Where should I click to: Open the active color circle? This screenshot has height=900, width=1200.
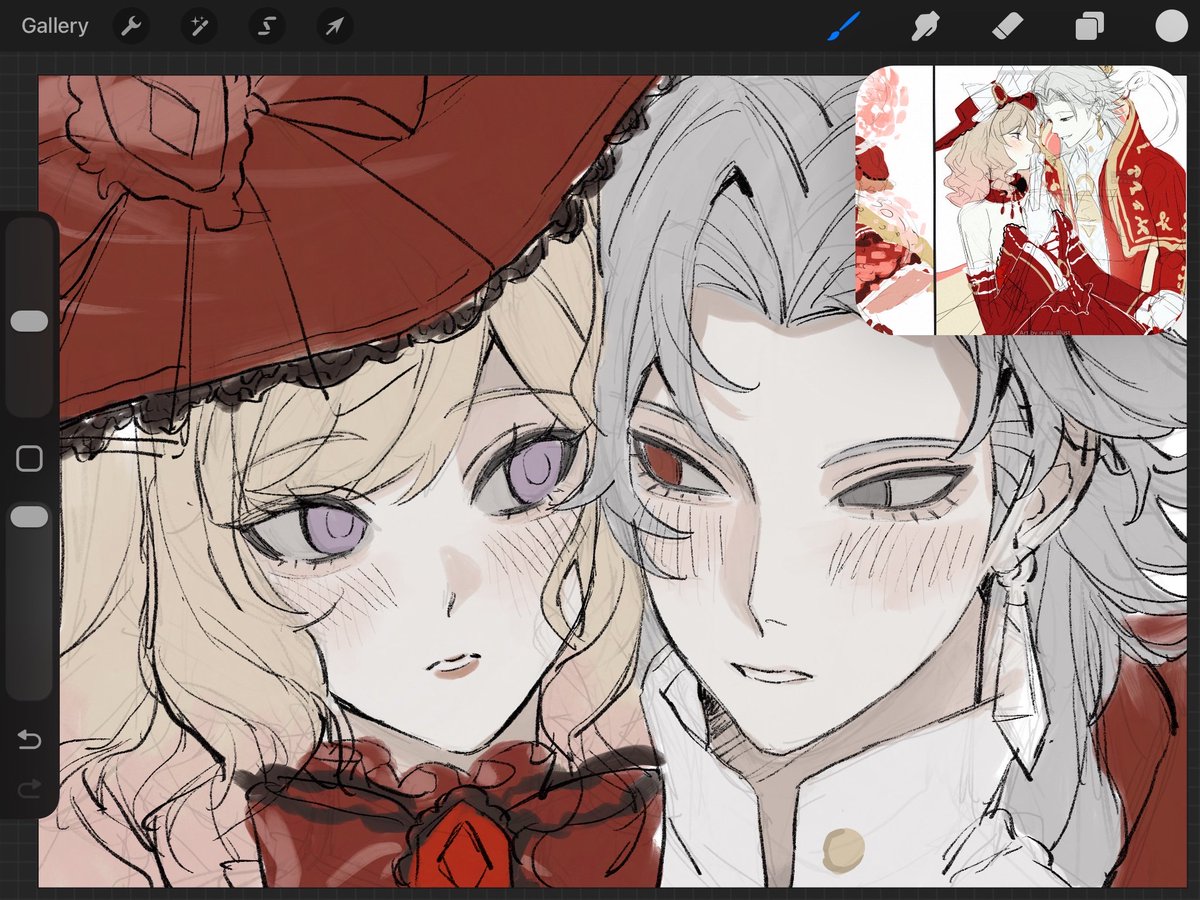[1171, 26]
